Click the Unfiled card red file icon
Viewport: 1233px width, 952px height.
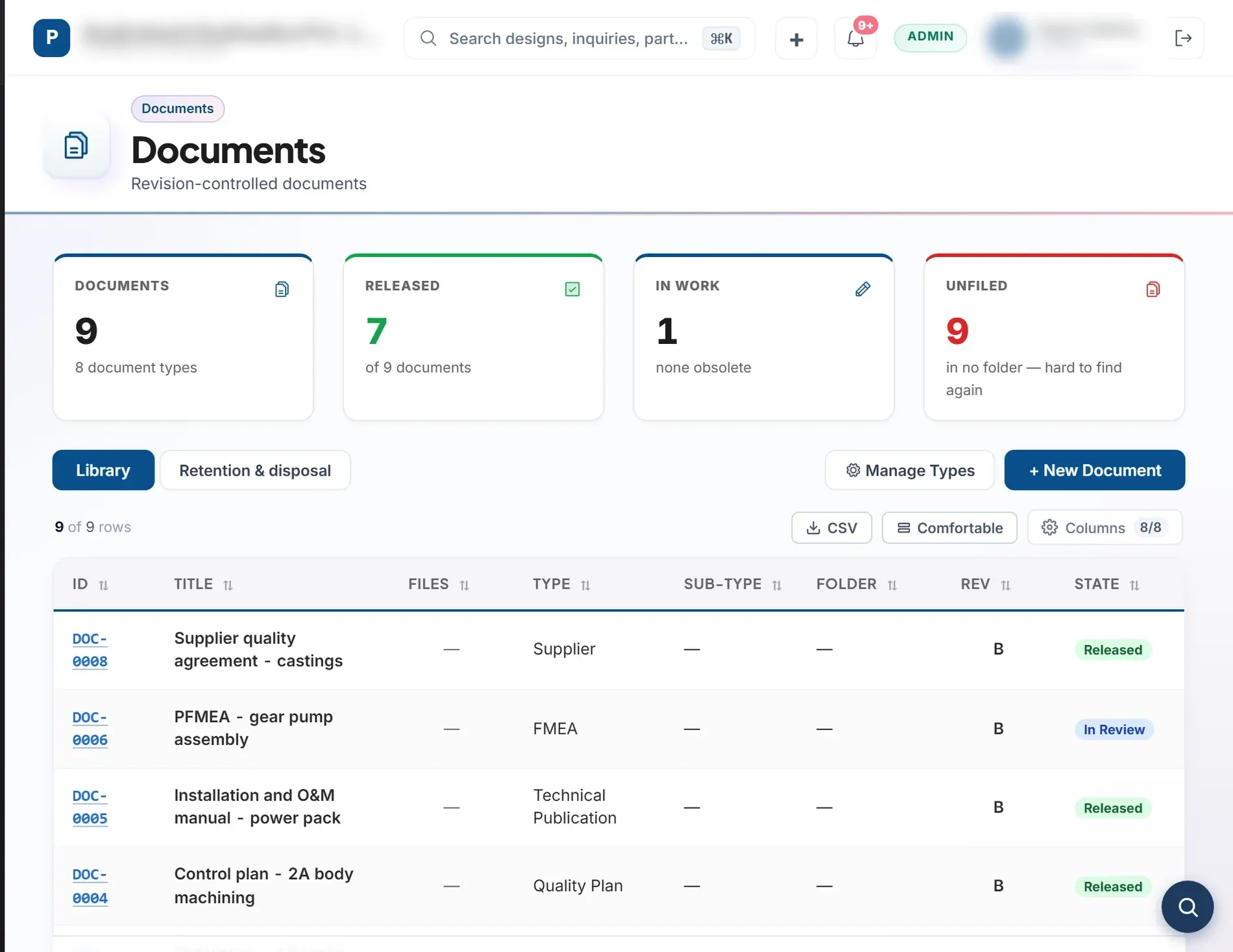(x=1153, y=289)
